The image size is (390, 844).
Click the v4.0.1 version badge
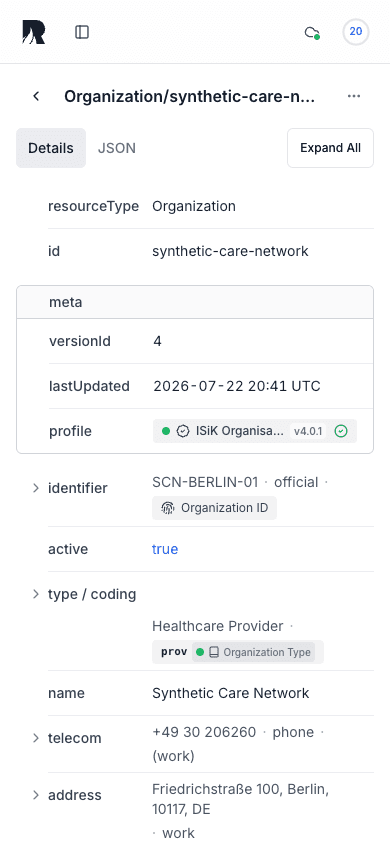(x=309, y=431)
